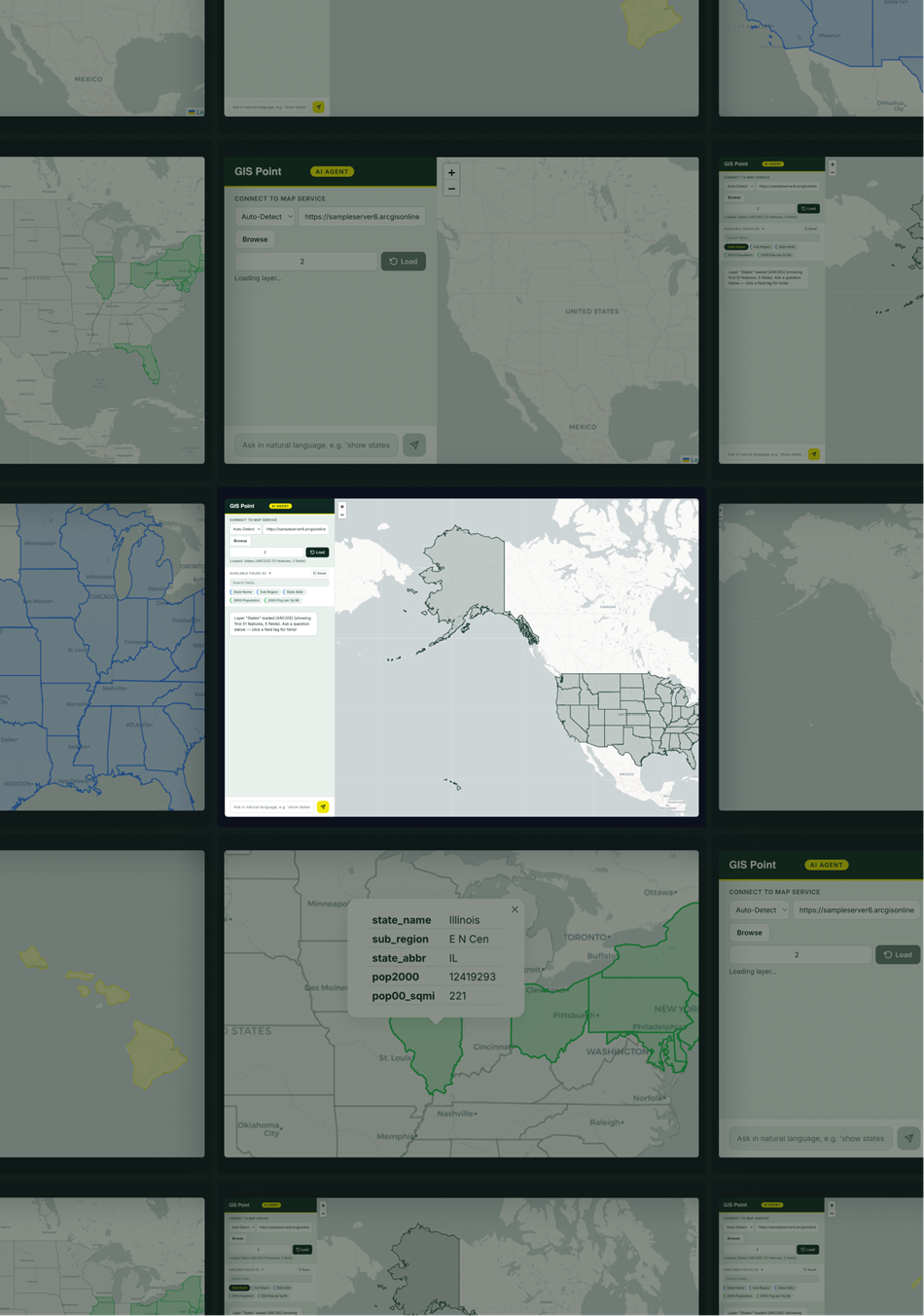Click Browse in the highlighted GIS Point window

[x=240, y=541]
